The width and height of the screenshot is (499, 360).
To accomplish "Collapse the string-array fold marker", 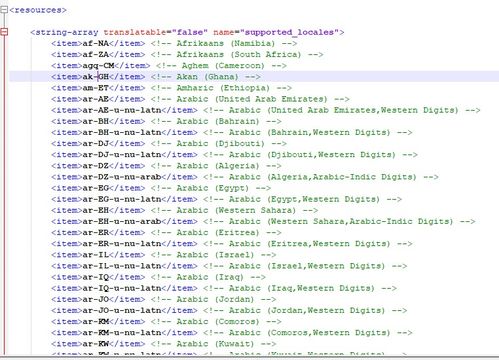I will pos(4,32).
